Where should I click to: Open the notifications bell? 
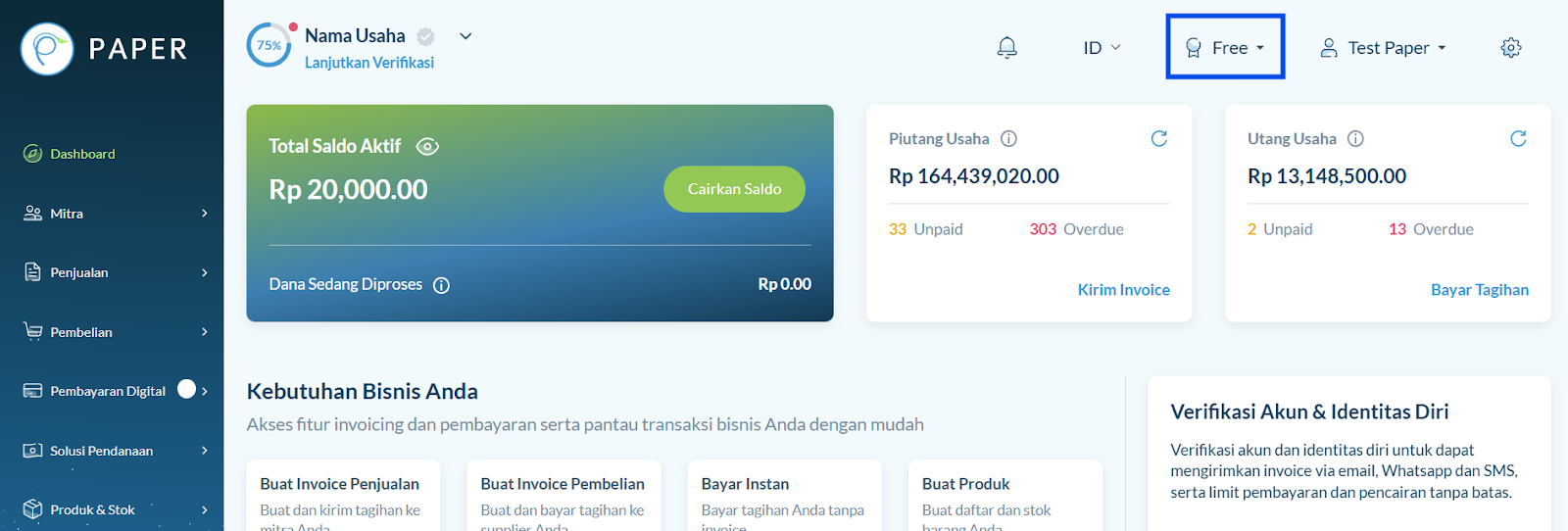[x=1006, y=47]
